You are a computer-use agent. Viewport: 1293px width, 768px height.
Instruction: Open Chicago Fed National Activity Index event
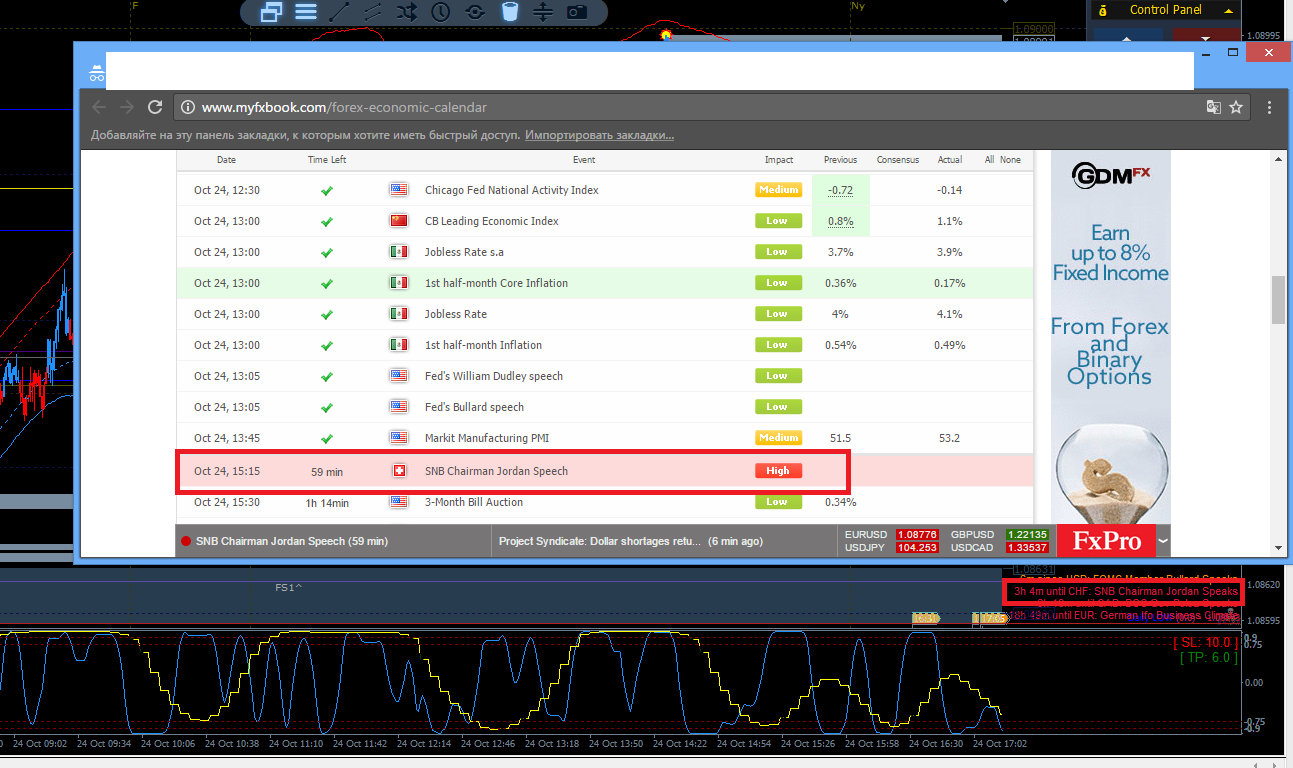512,190
